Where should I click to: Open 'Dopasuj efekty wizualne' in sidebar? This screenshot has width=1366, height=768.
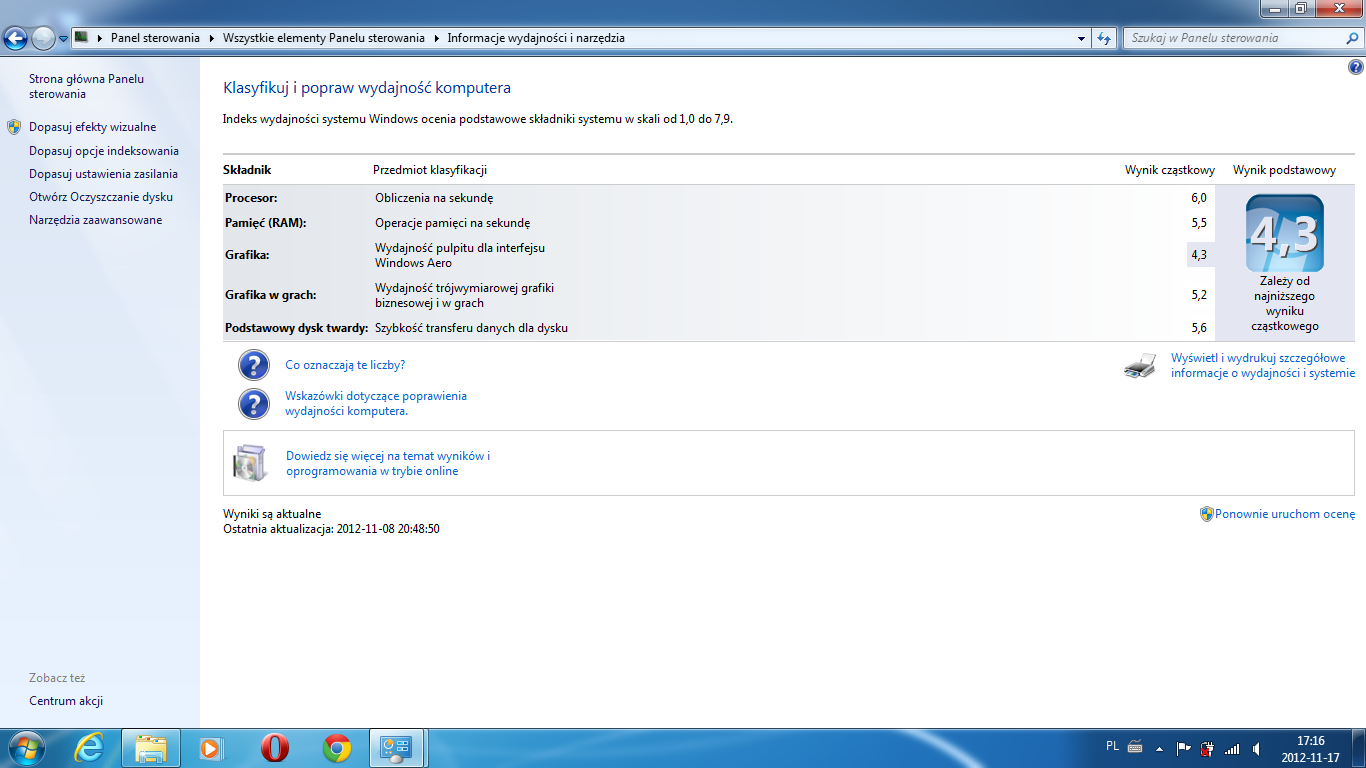point(92,127)
